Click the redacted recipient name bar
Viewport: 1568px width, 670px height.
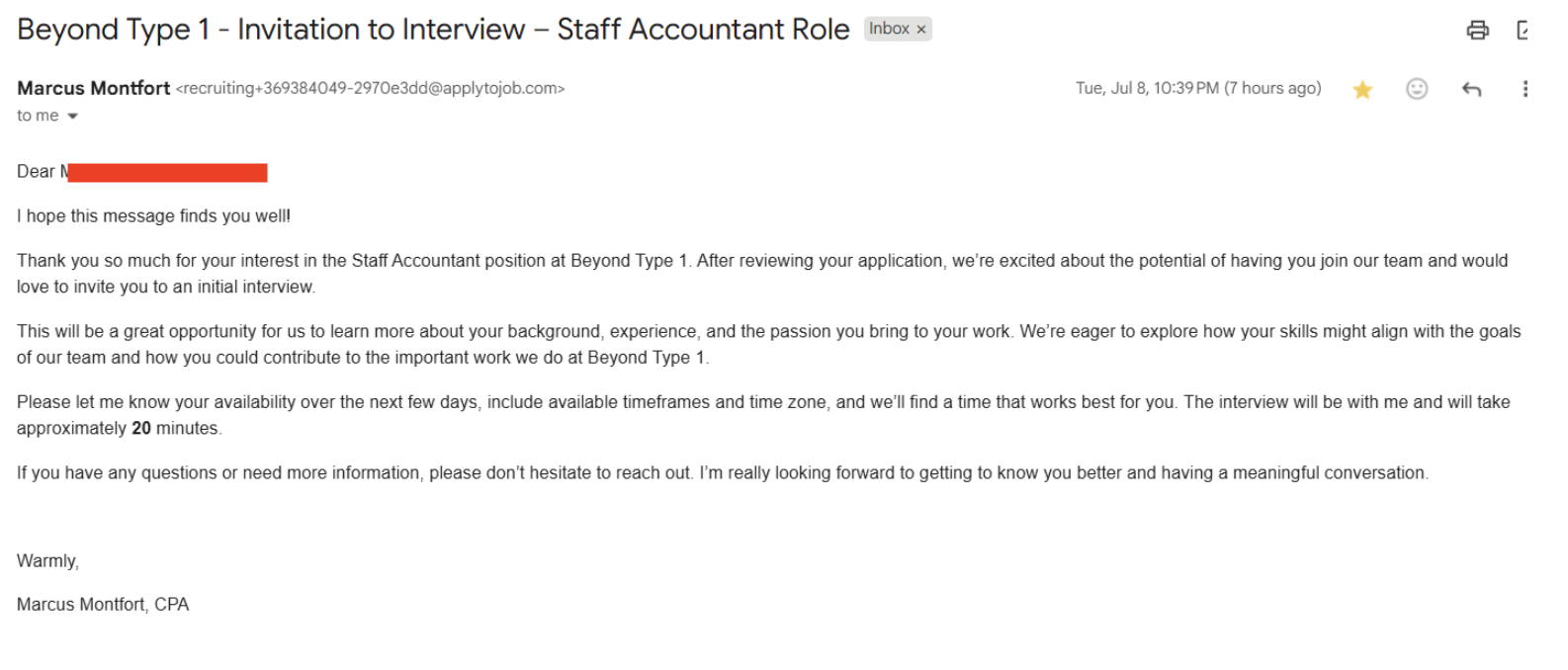(x=166, y=171)
